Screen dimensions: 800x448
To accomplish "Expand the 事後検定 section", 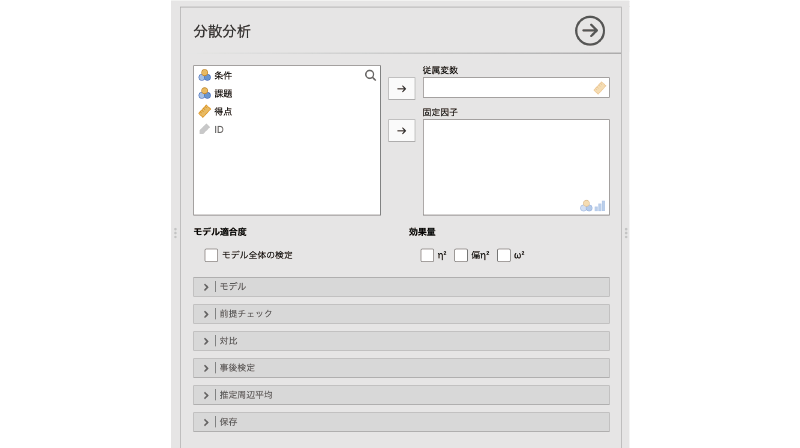I will point(401,368).
